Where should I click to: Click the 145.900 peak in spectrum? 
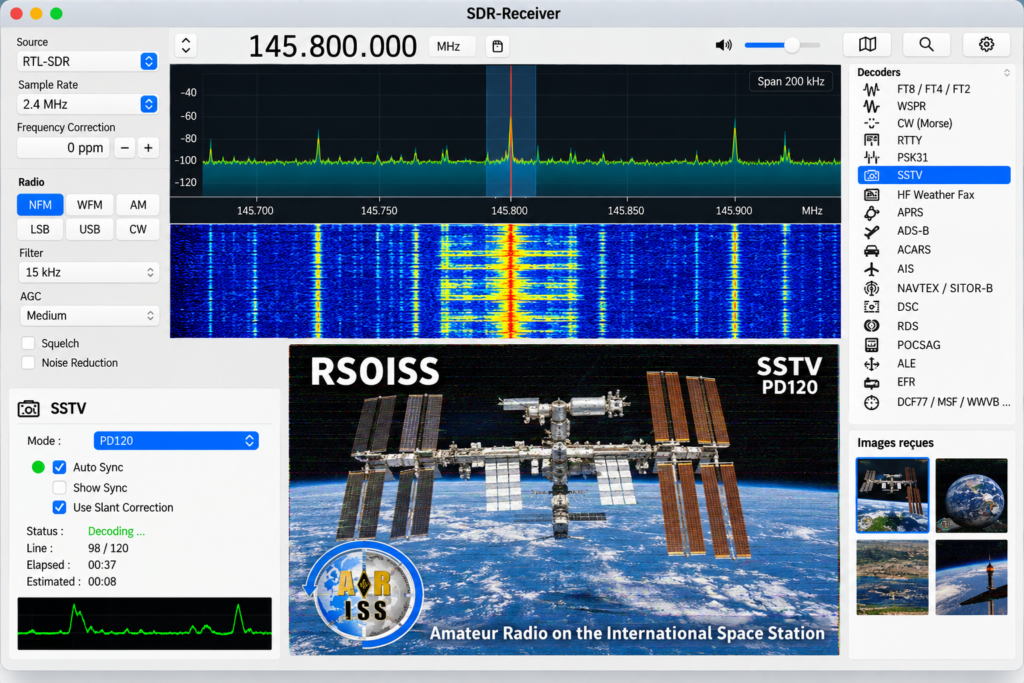click(x=735, y=140)
